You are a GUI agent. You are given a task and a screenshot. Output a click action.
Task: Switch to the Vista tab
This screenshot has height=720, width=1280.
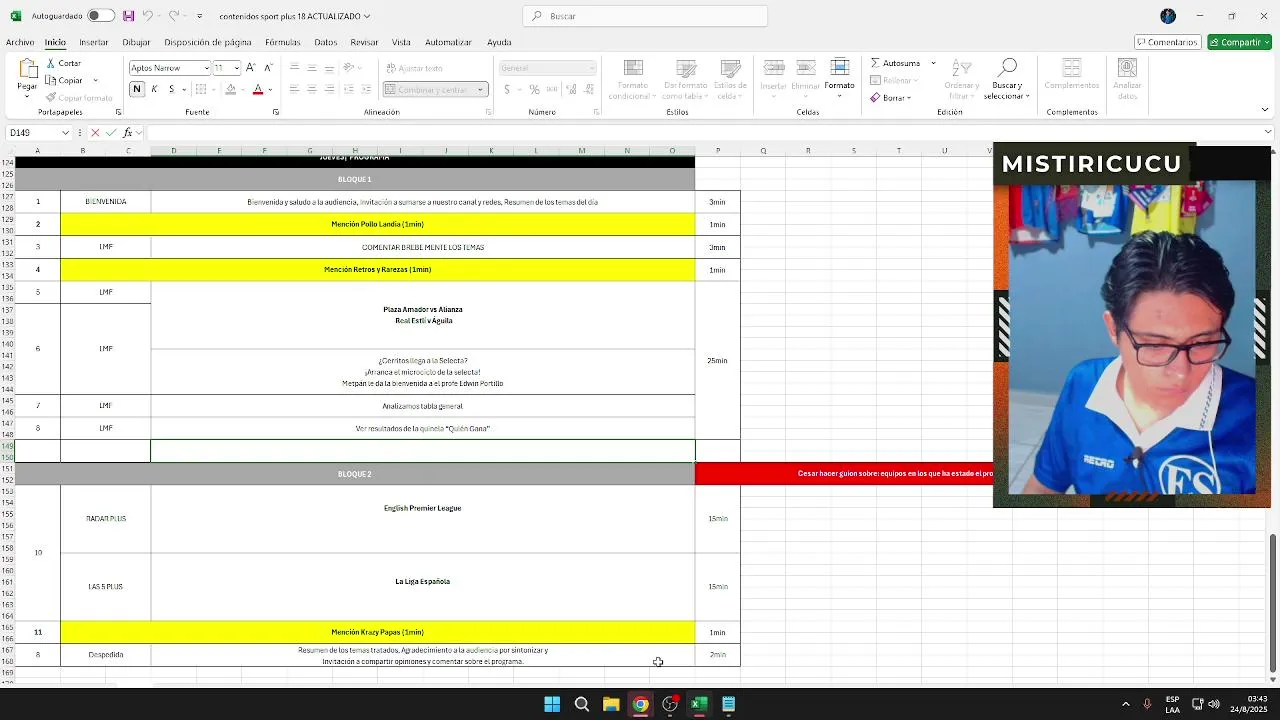pos(401,42)
